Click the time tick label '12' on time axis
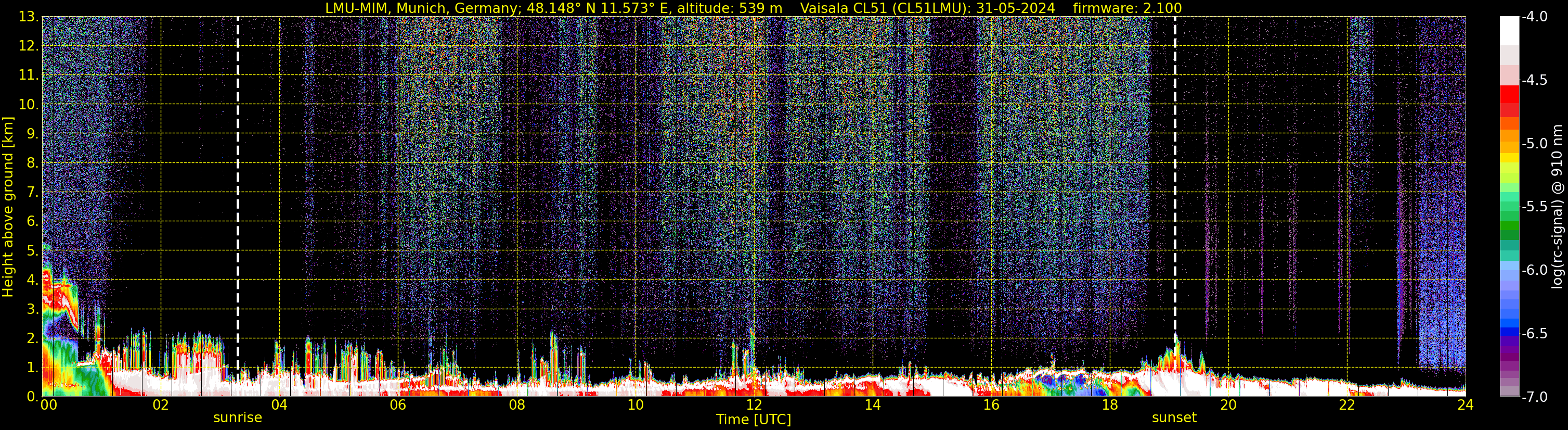This screenshot has height=430, width=1568. pos(754,405)
